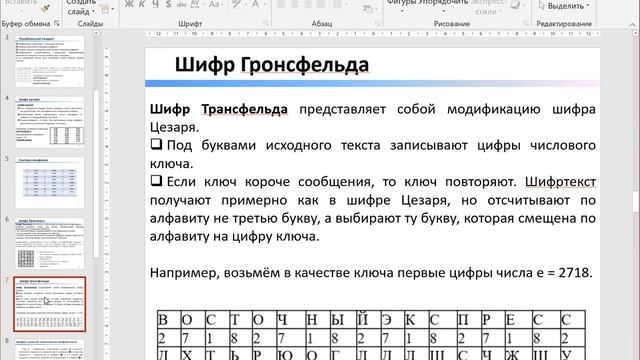Select slide 8 thumbnail
The image size is (640, 360).
(49, 349)
